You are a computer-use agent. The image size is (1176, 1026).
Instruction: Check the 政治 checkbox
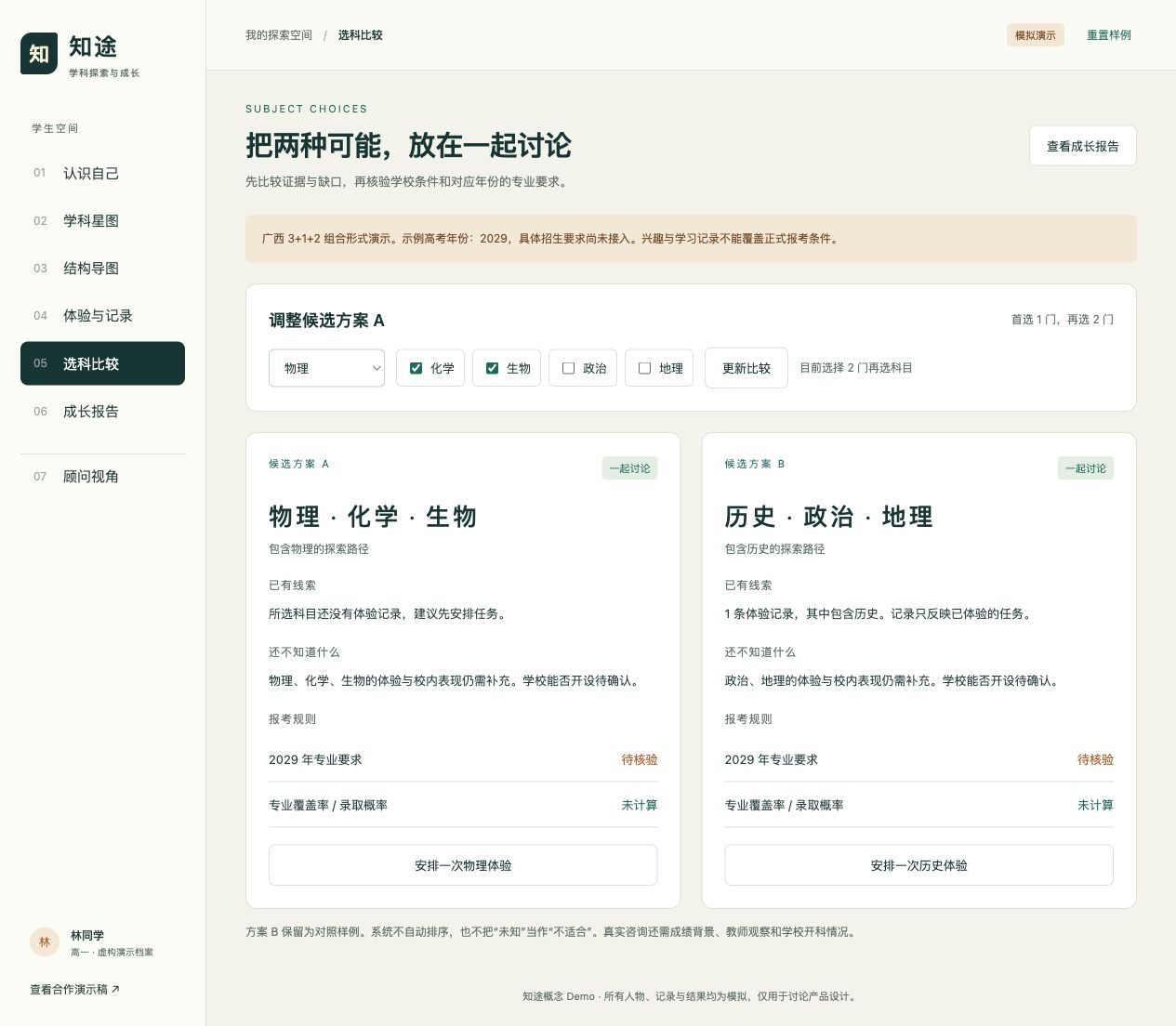tap(568, 368)
